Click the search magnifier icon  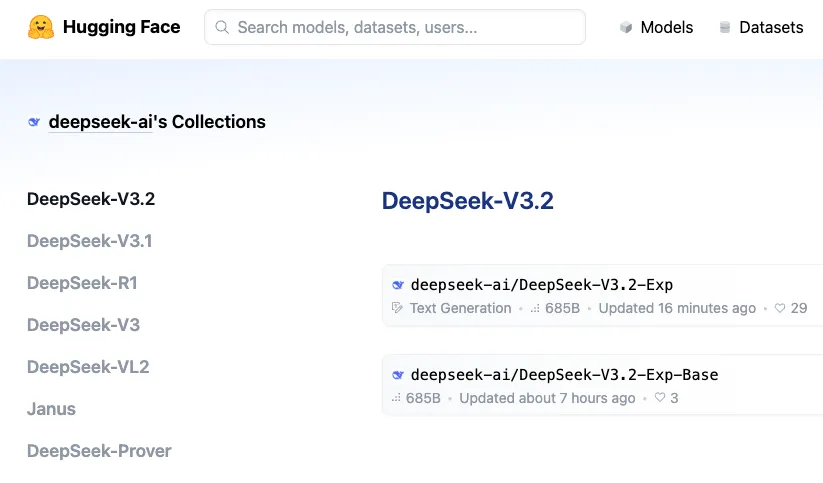point(222,28)
